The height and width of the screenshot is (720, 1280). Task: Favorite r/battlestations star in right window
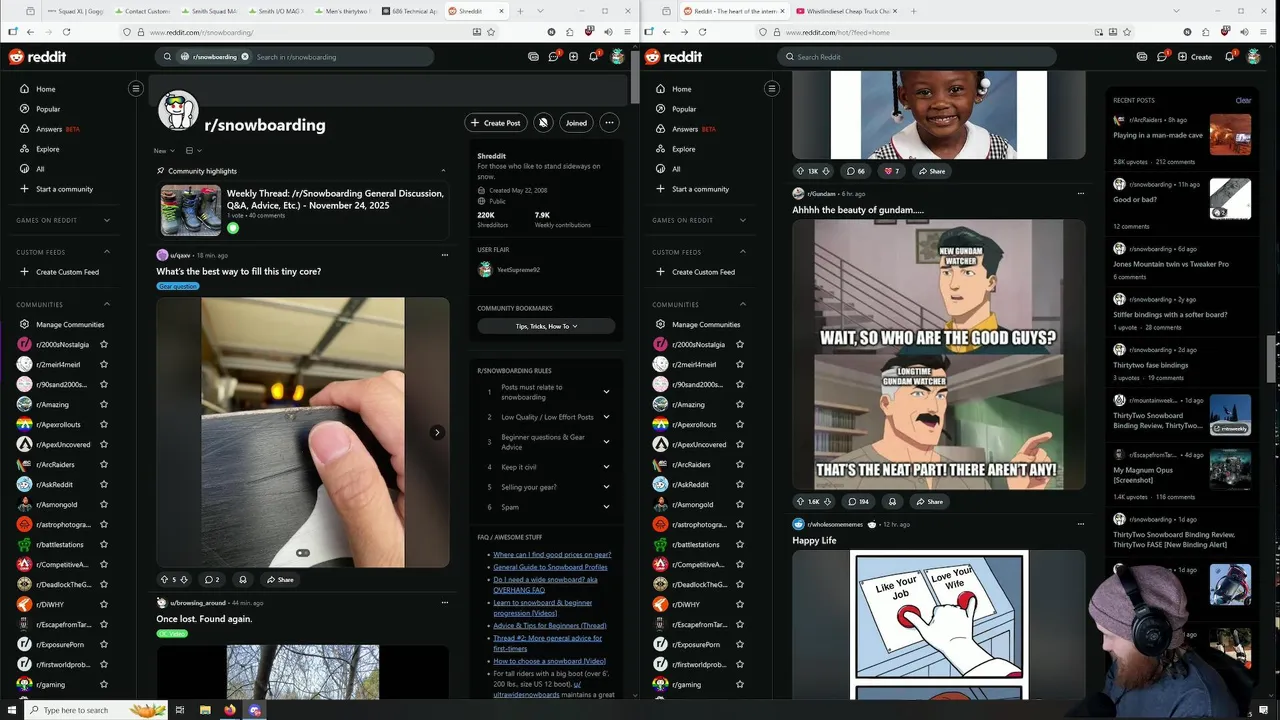coord(740,544)
